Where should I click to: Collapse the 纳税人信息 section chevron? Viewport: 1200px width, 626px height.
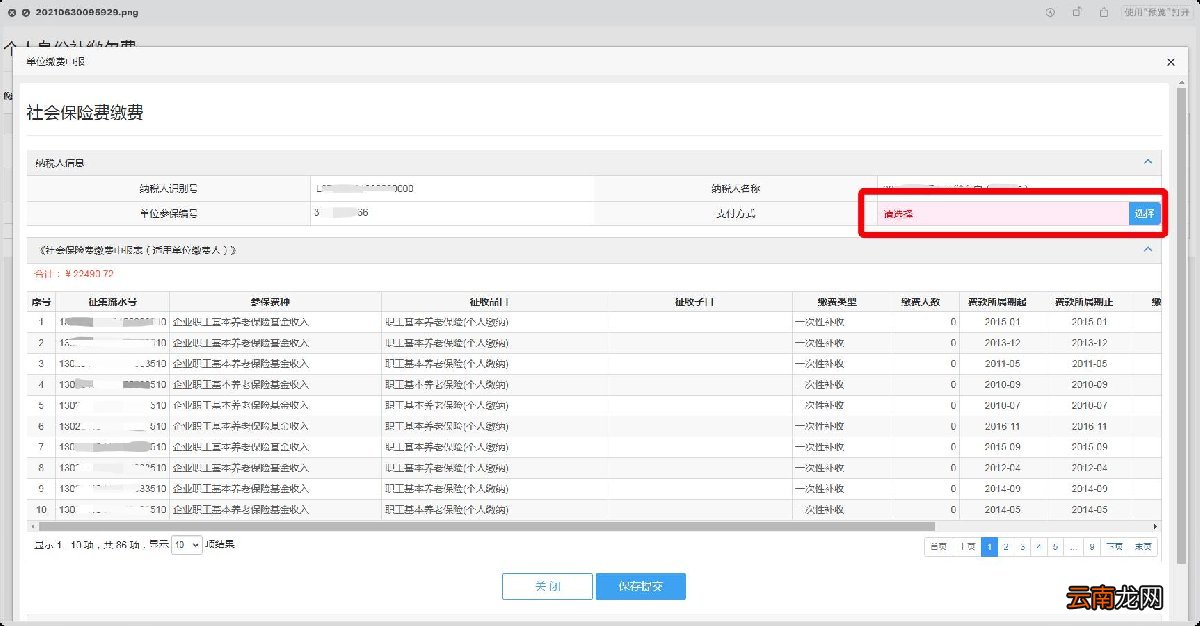click(1148, 162)
